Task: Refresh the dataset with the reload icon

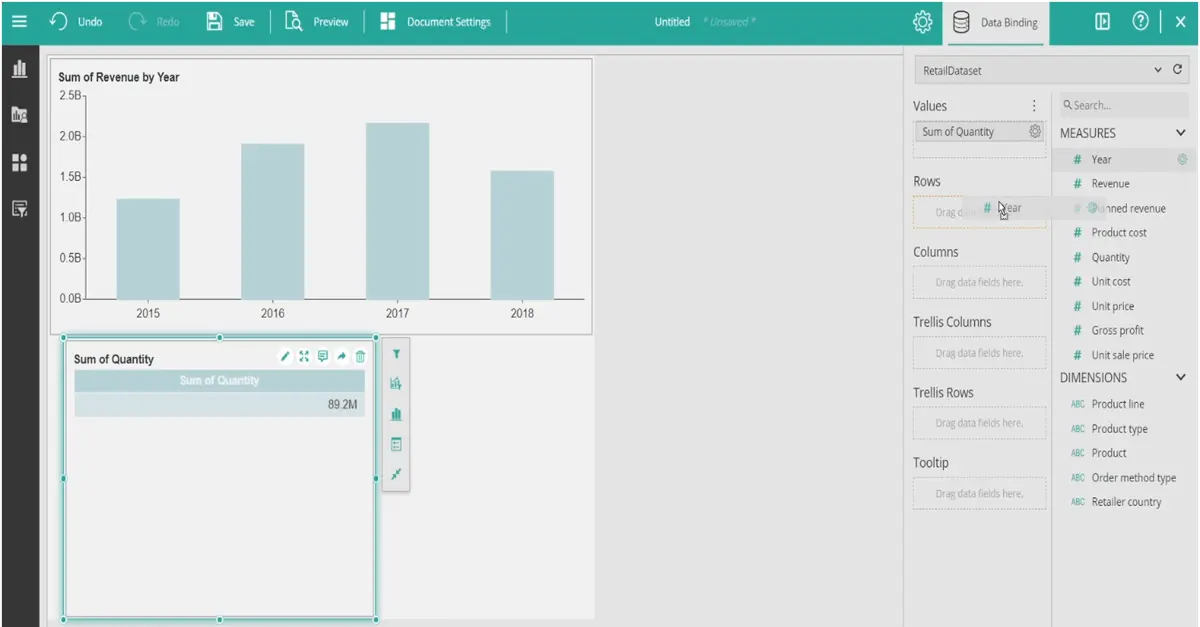Action: [1178, 70]
